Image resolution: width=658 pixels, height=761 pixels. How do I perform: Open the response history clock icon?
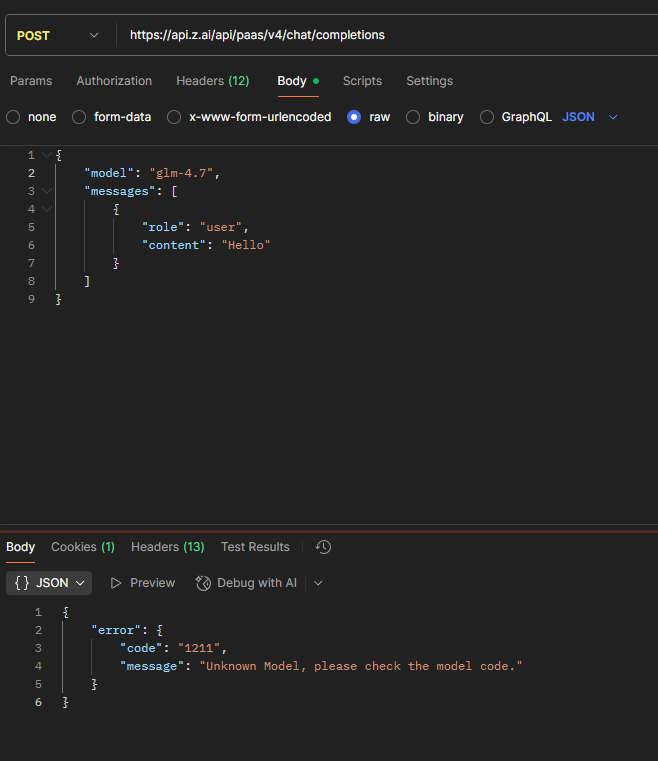[x=323, y=547]
